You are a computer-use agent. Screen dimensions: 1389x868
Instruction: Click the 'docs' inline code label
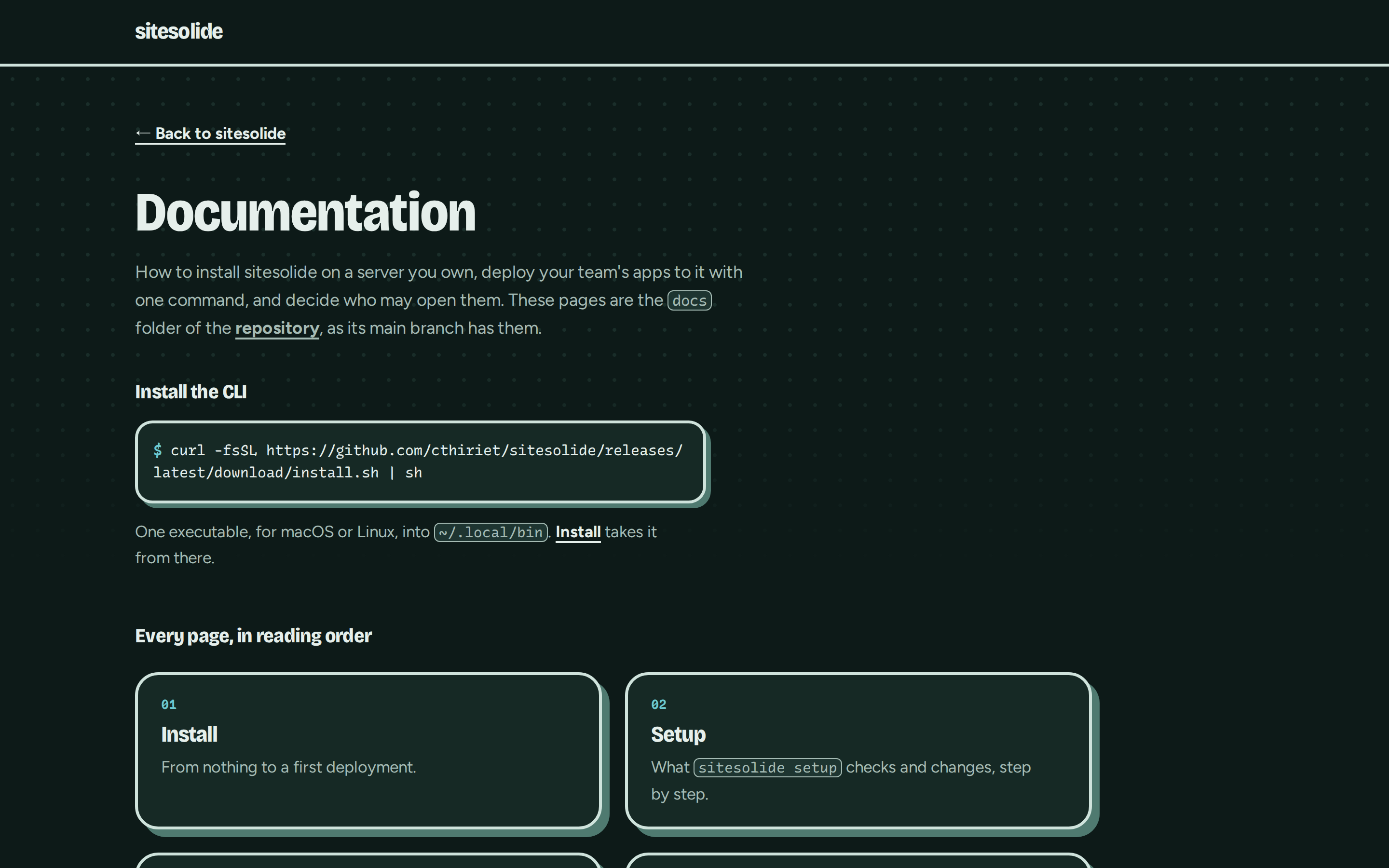pyautogui.click(x=689, y=301)
